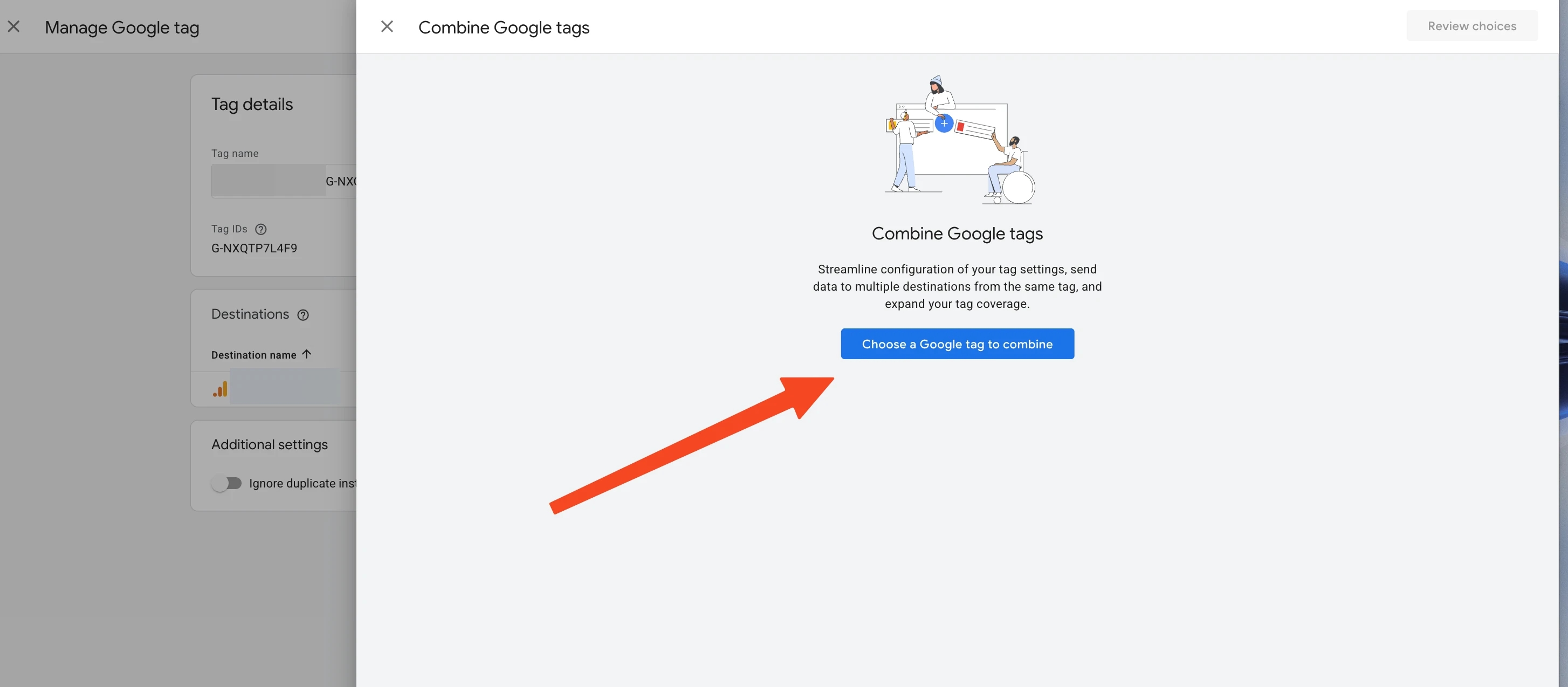Click the Combine Google tags illustration
The height and width of the screenshot is (687, 1568).
point(959,140)
